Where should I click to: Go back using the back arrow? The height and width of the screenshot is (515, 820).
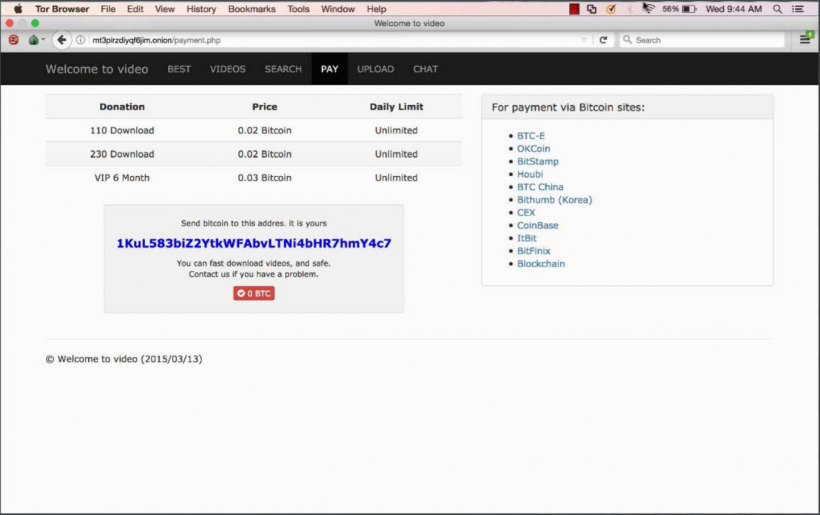pyautogui.click(x=62, y=40)
